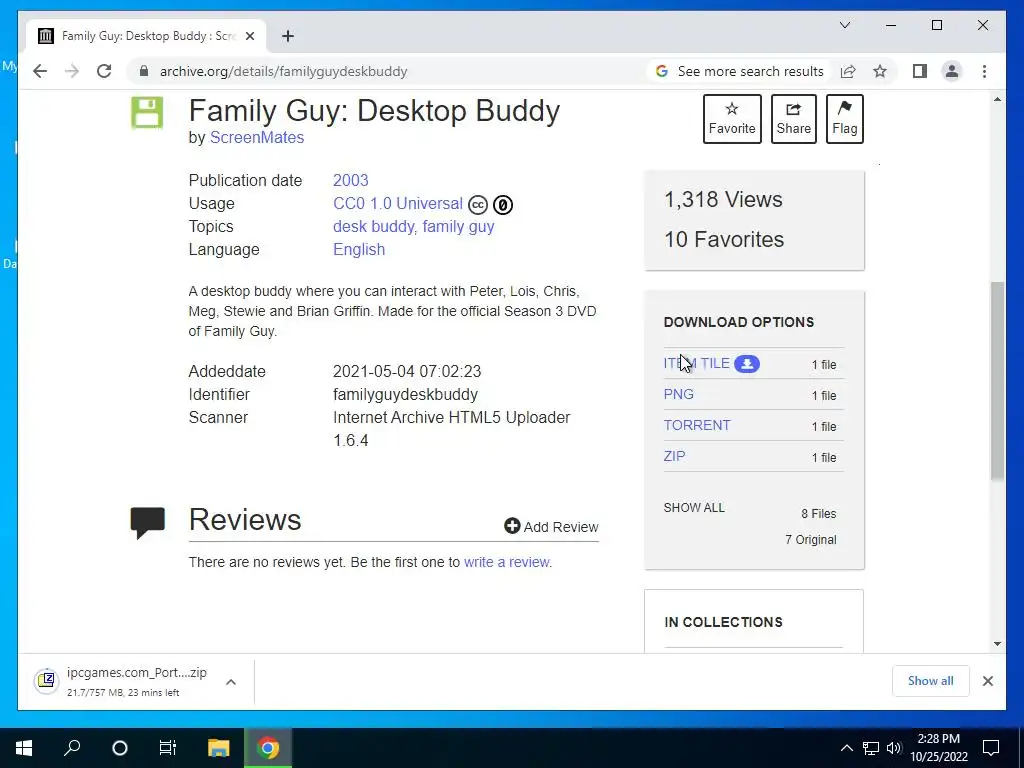Download the ITEM TILE file
Screen dimensions: 1024x768
[696, 364]
